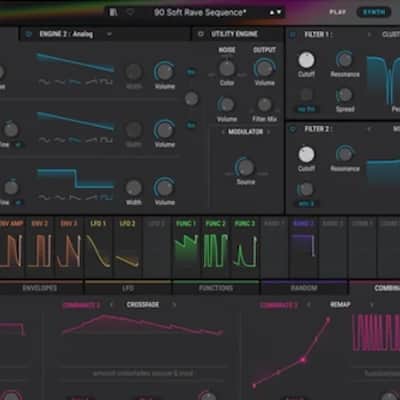
Task: Select the FUNC 3 modulation slot
Action: click(245, 247)
